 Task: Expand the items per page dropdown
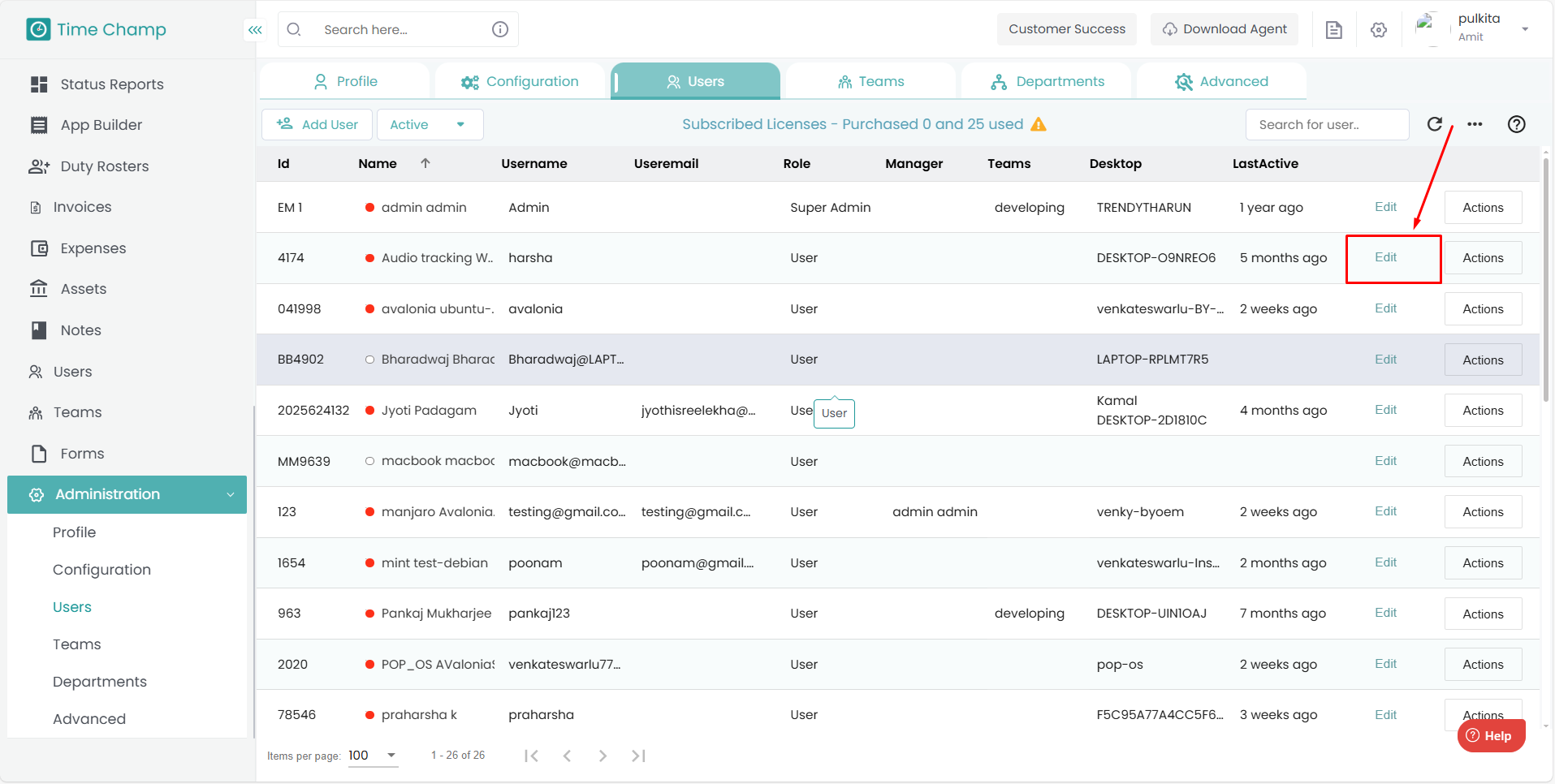pyautogui.click(x=391, y=755)
